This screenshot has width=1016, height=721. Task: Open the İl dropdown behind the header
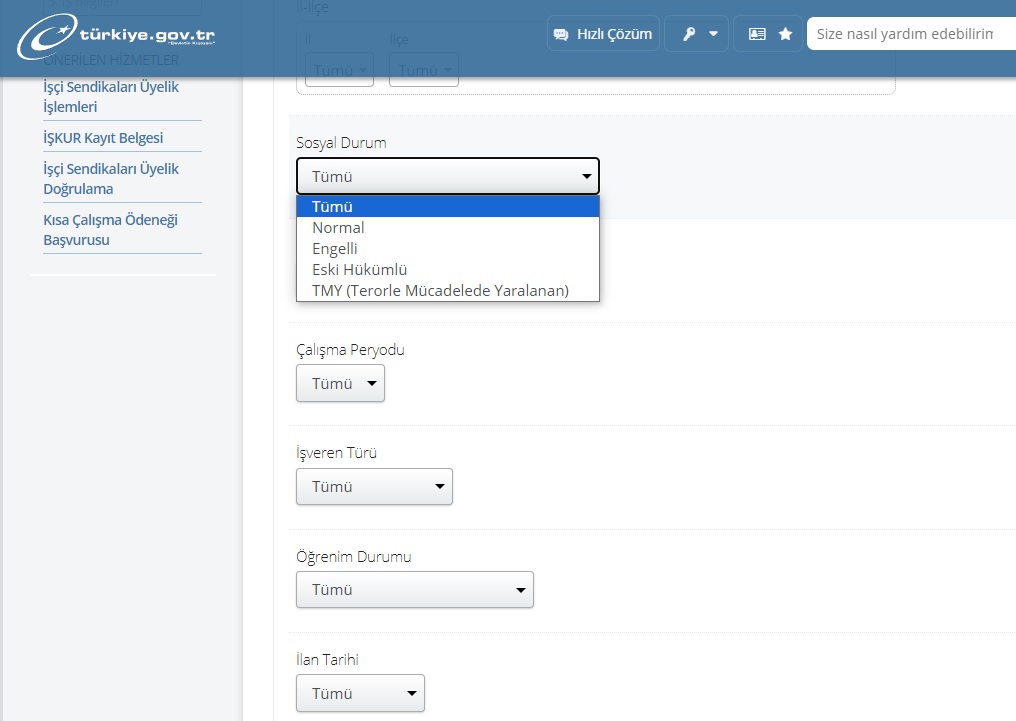340,70
